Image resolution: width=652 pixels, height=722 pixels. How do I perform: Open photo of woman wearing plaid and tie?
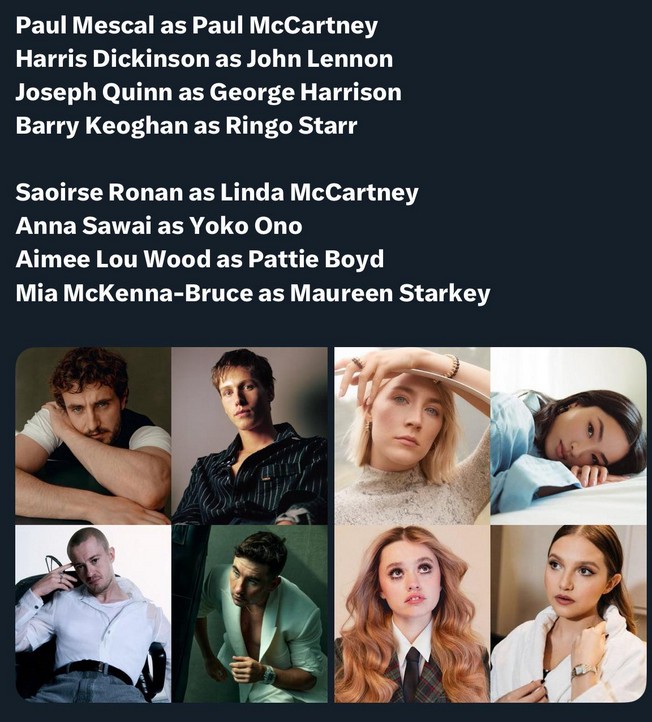click(x=412, y=614)
